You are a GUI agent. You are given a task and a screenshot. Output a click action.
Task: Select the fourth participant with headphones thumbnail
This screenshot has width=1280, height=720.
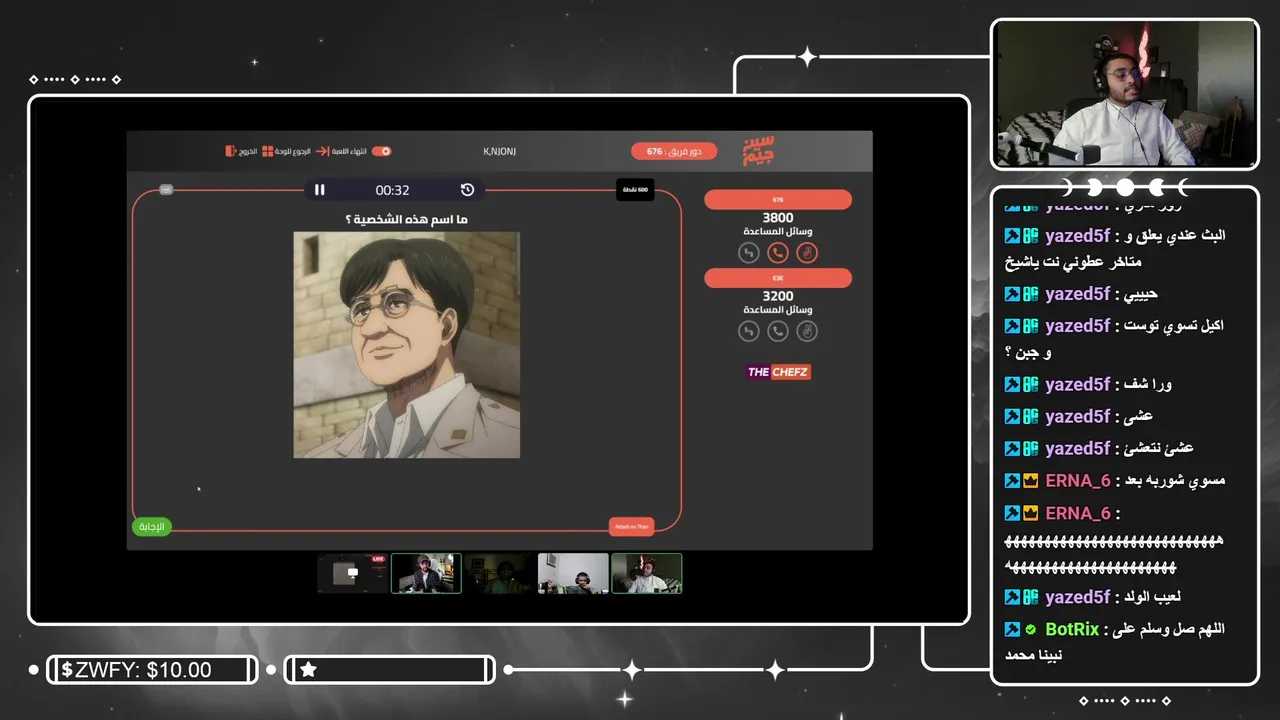pos(573,573)
